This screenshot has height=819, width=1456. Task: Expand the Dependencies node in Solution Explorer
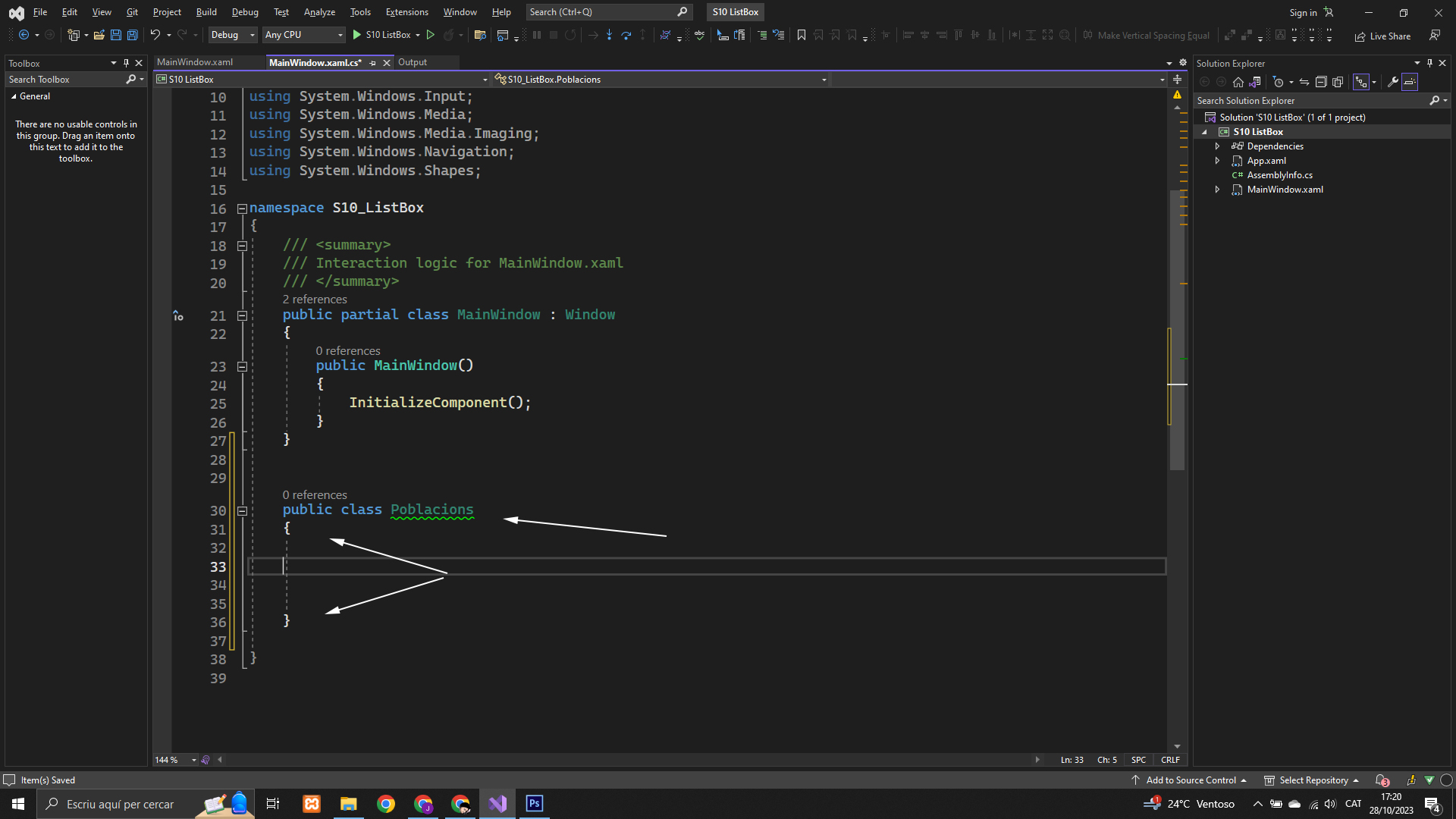1217,146
